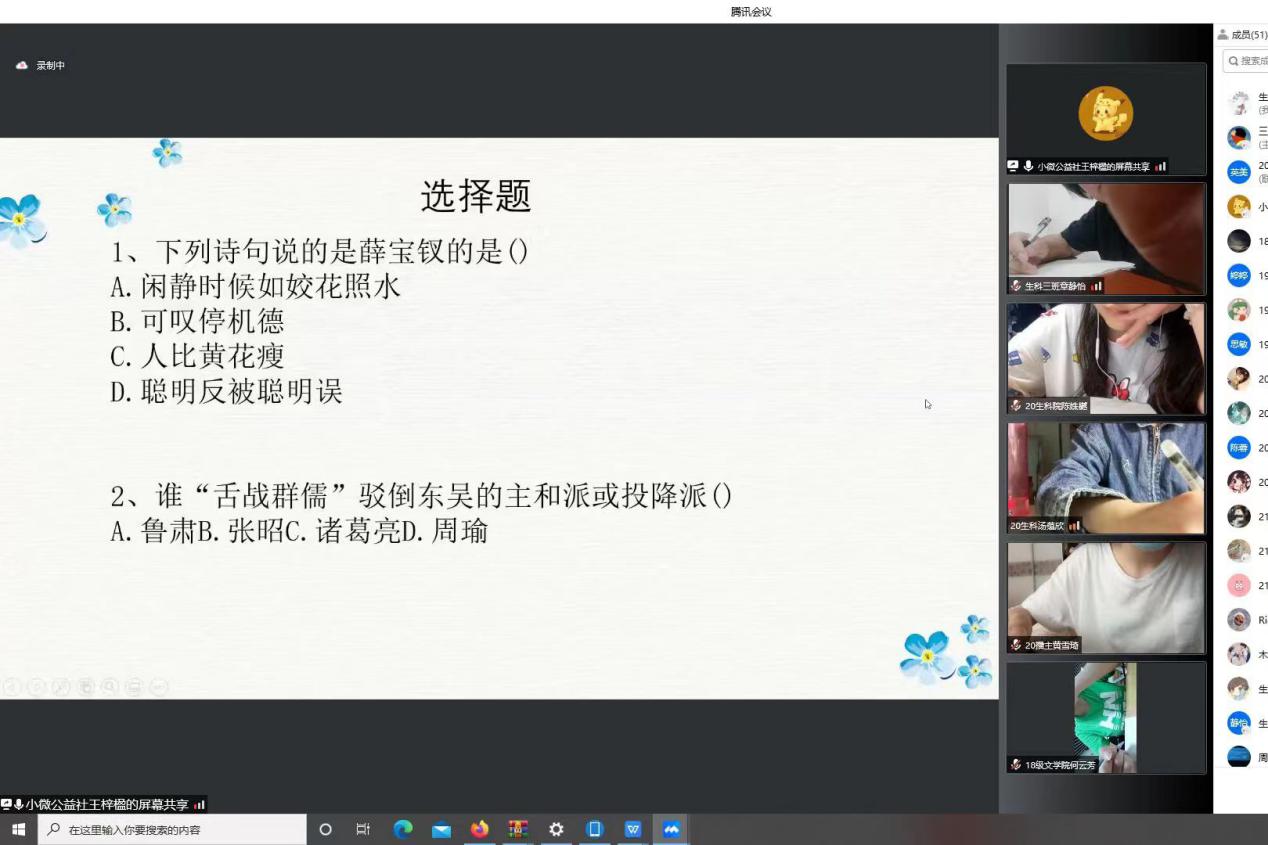Viewport: 1268px width, 845px height.
Task: Select the blue 静怡 member avatar
Action: pos(1239,723)
